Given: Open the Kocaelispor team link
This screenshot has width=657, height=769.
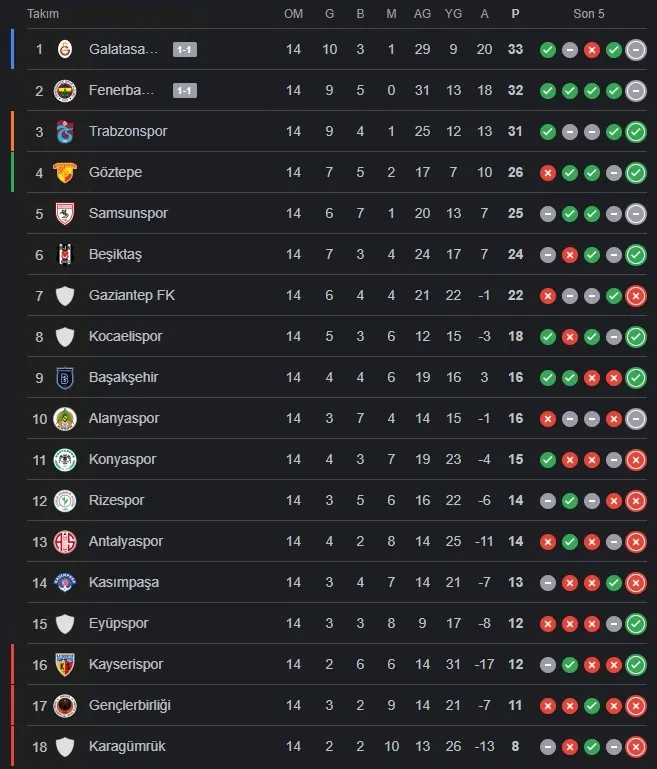Looking at the screenshot, I should [x=126, y=336].
